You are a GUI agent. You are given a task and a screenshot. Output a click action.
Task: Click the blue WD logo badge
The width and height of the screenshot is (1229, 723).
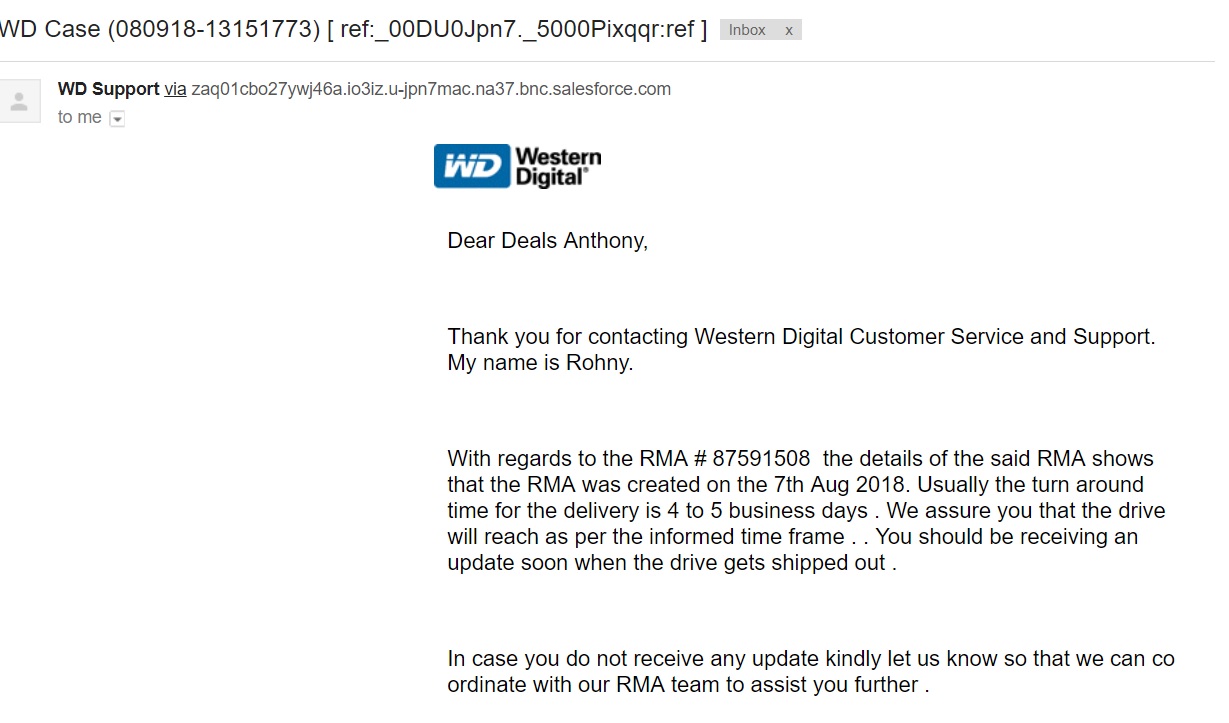click(x=472, y=166)
